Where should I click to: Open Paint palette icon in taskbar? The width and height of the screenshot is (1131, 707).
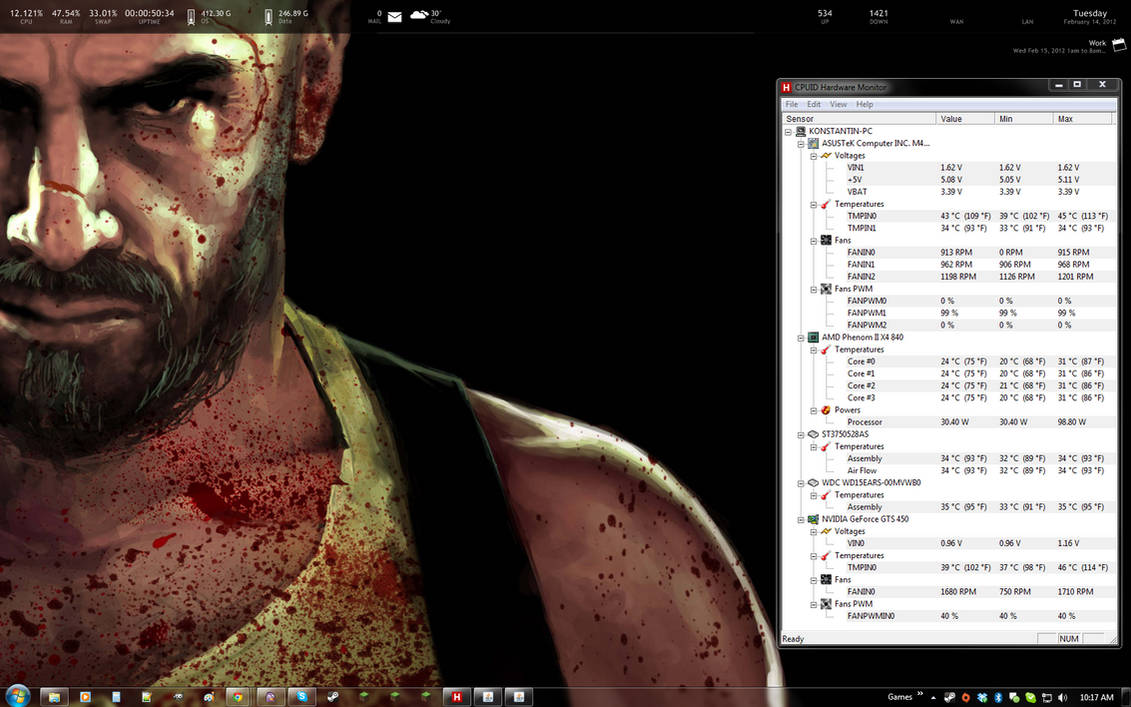[x=209, y=697]
